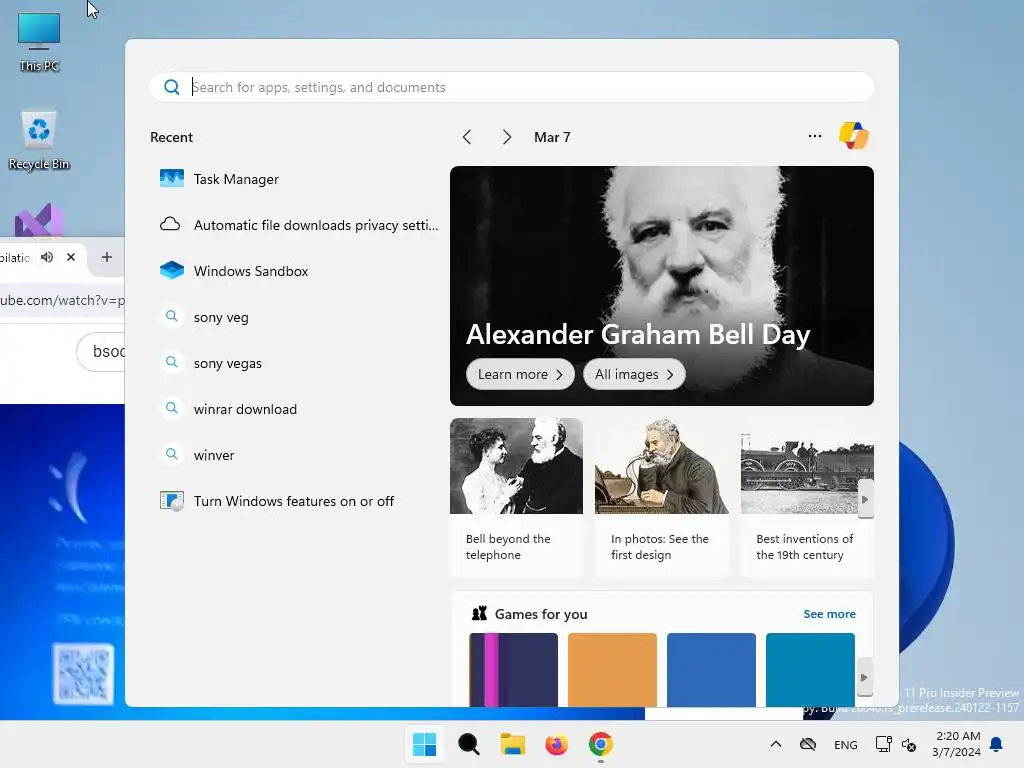
Task: Switch ENG input language
Action: click(846, 744)
